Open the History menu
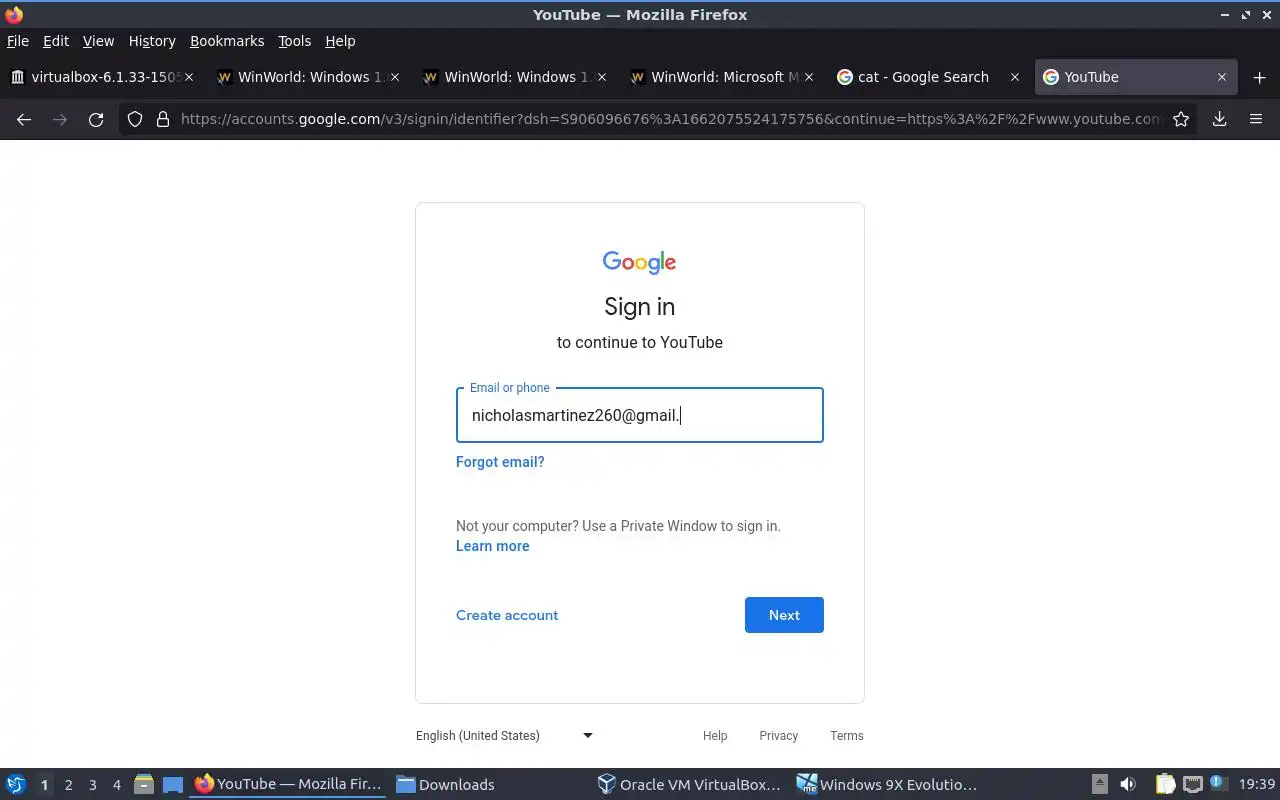Image resolution: width=1280 pixels, height=800 pixels. pyautogui.click(x=152, y=41)
